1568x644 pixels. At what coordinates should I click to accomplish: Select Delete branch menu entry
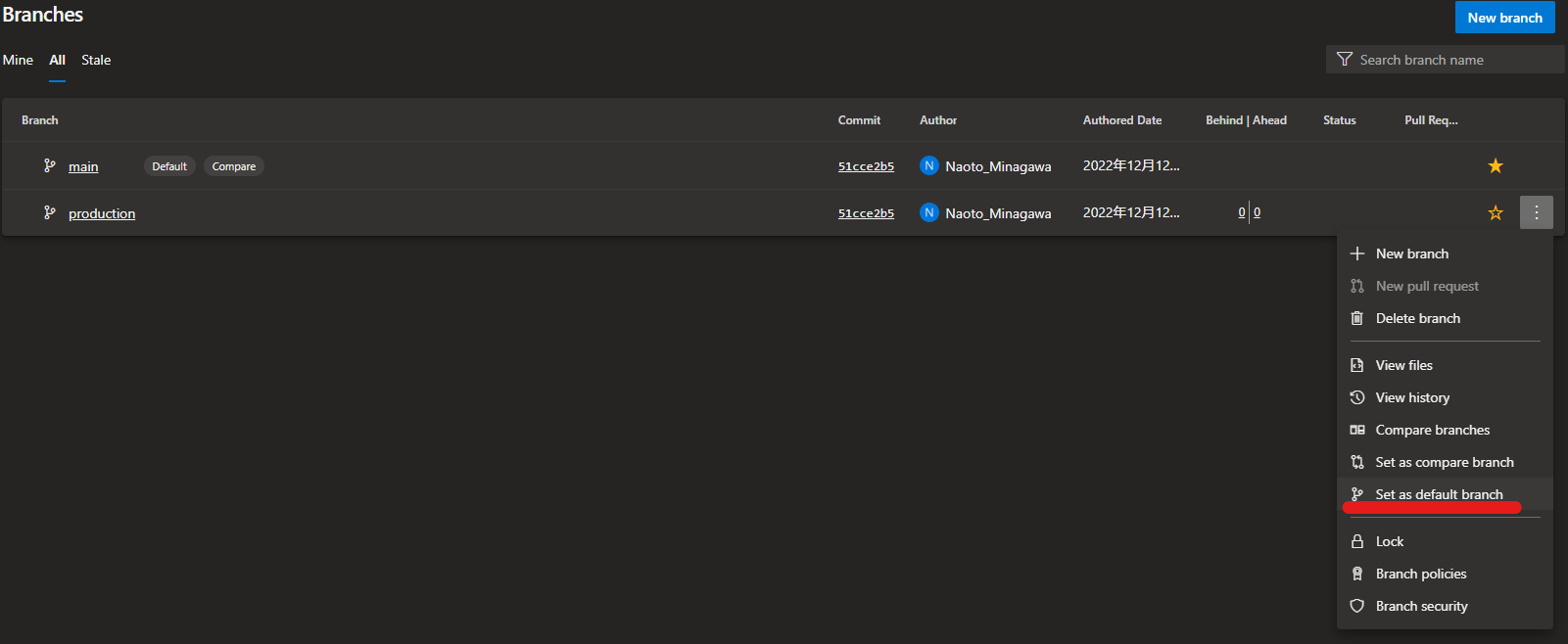[1445, 318]
